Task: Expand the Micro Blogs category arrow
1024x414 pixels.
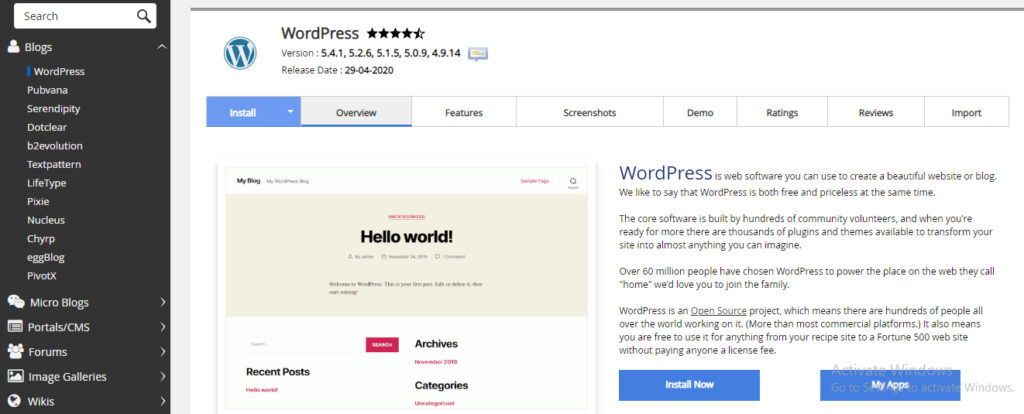Action: tap(163, 302)
